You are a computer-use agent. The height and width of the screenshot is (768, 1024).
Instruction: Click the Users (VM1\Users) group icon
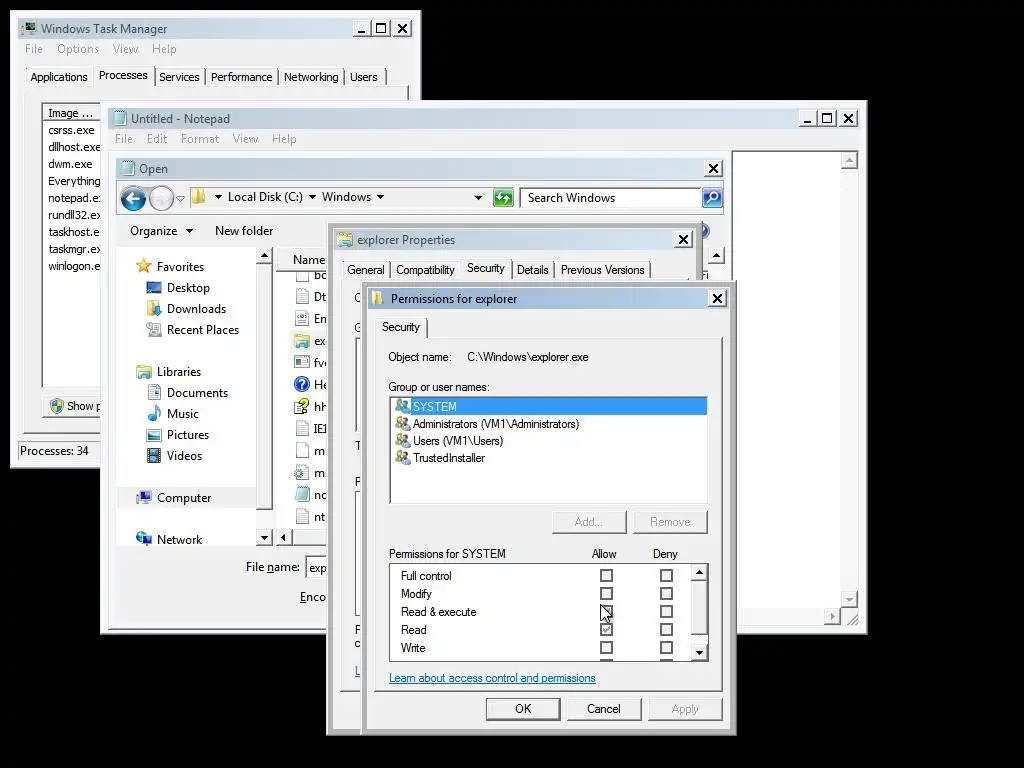point(402,441)
